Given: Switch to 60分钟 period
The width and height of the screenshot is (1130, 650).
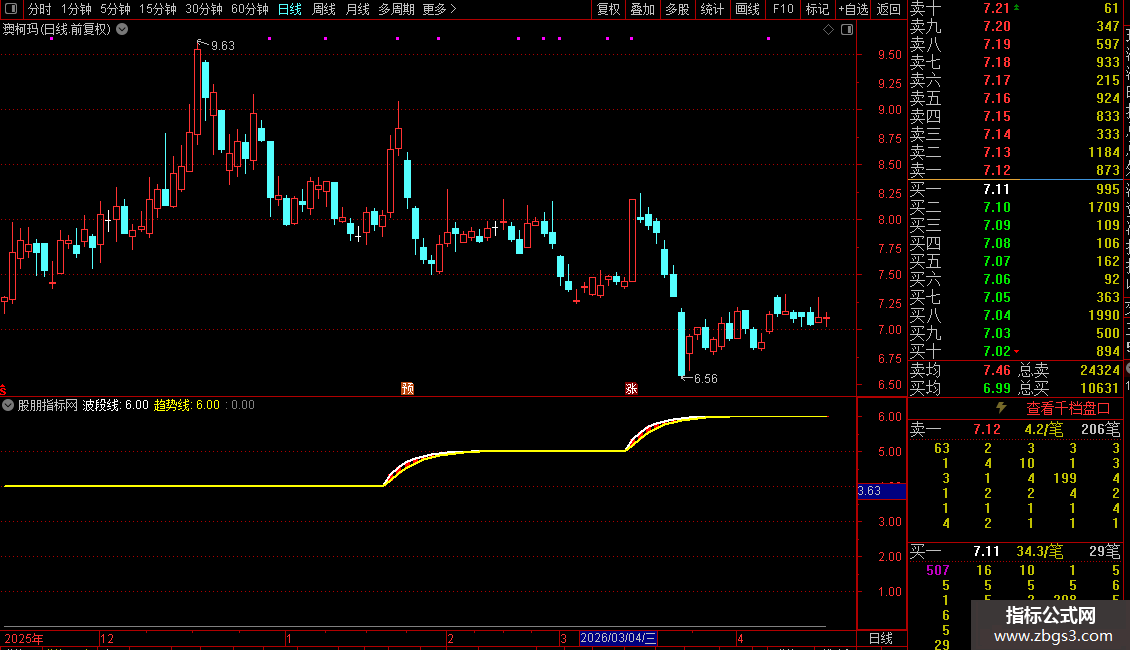Looking at the screenshot, I should pos(250,9).
